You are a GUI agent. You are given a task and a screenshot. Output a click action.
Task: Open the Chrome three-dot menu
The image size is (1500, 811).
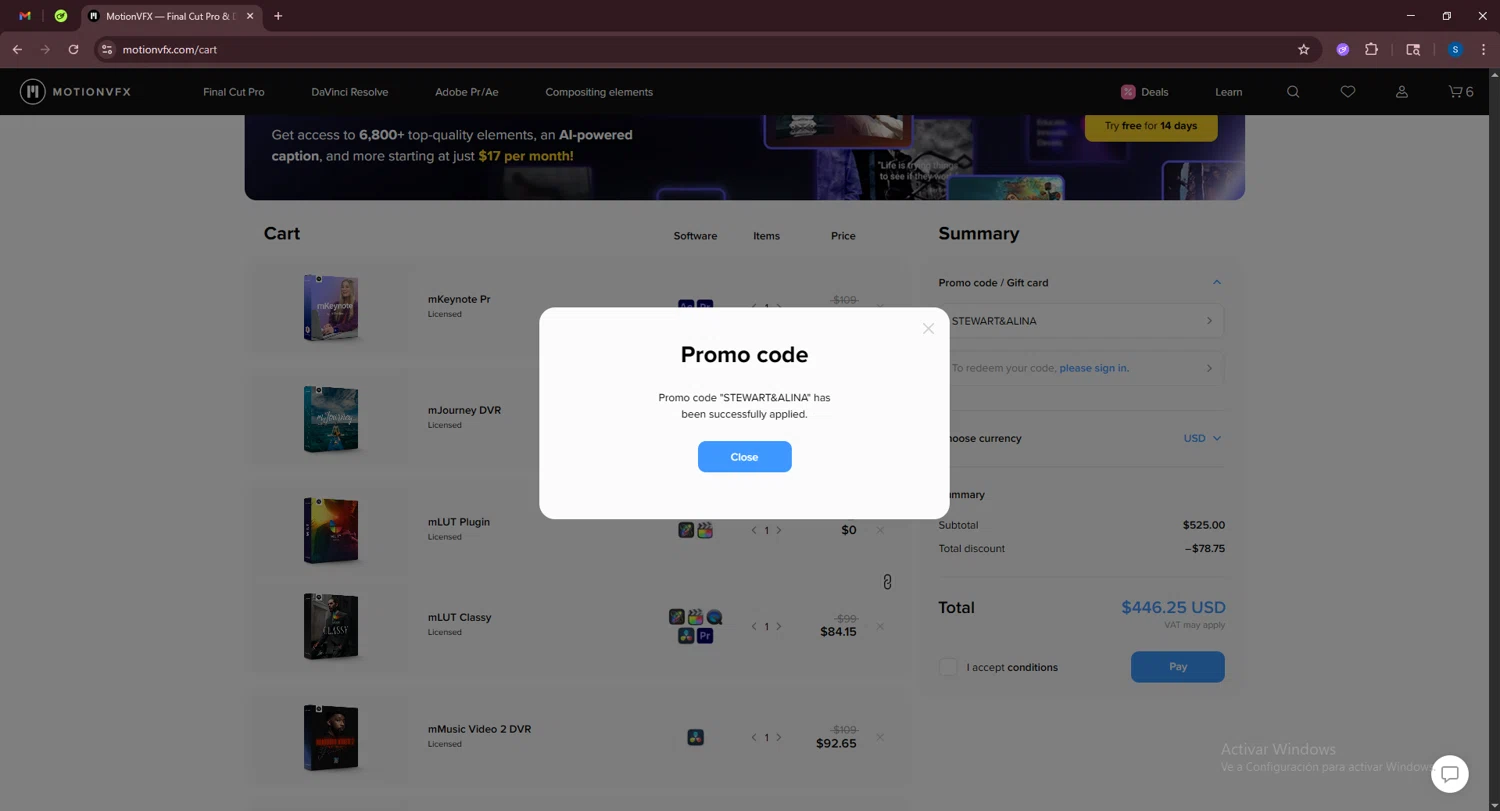pos(1483,49)
